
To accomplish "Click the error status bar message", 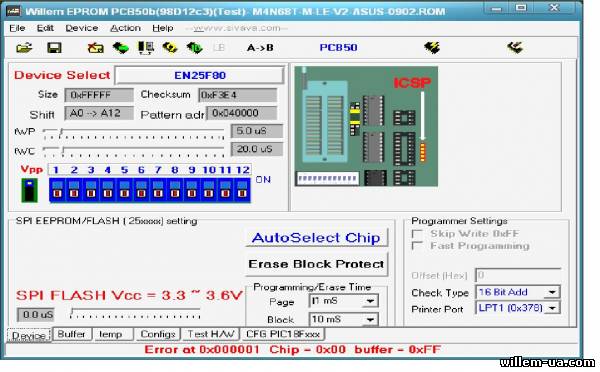I will coord(292,349).
